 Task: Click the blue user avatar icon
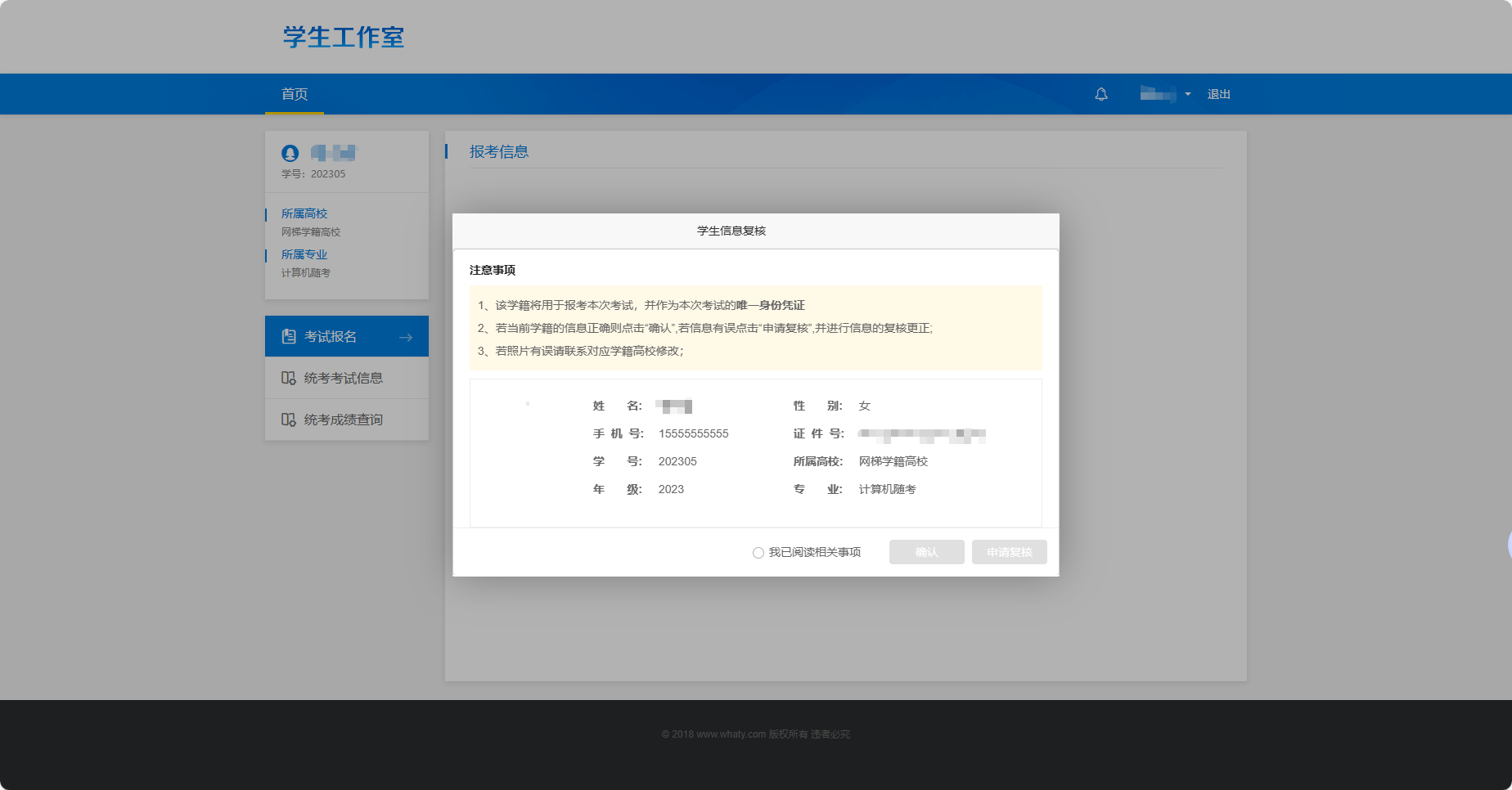[x=290, y=153]
